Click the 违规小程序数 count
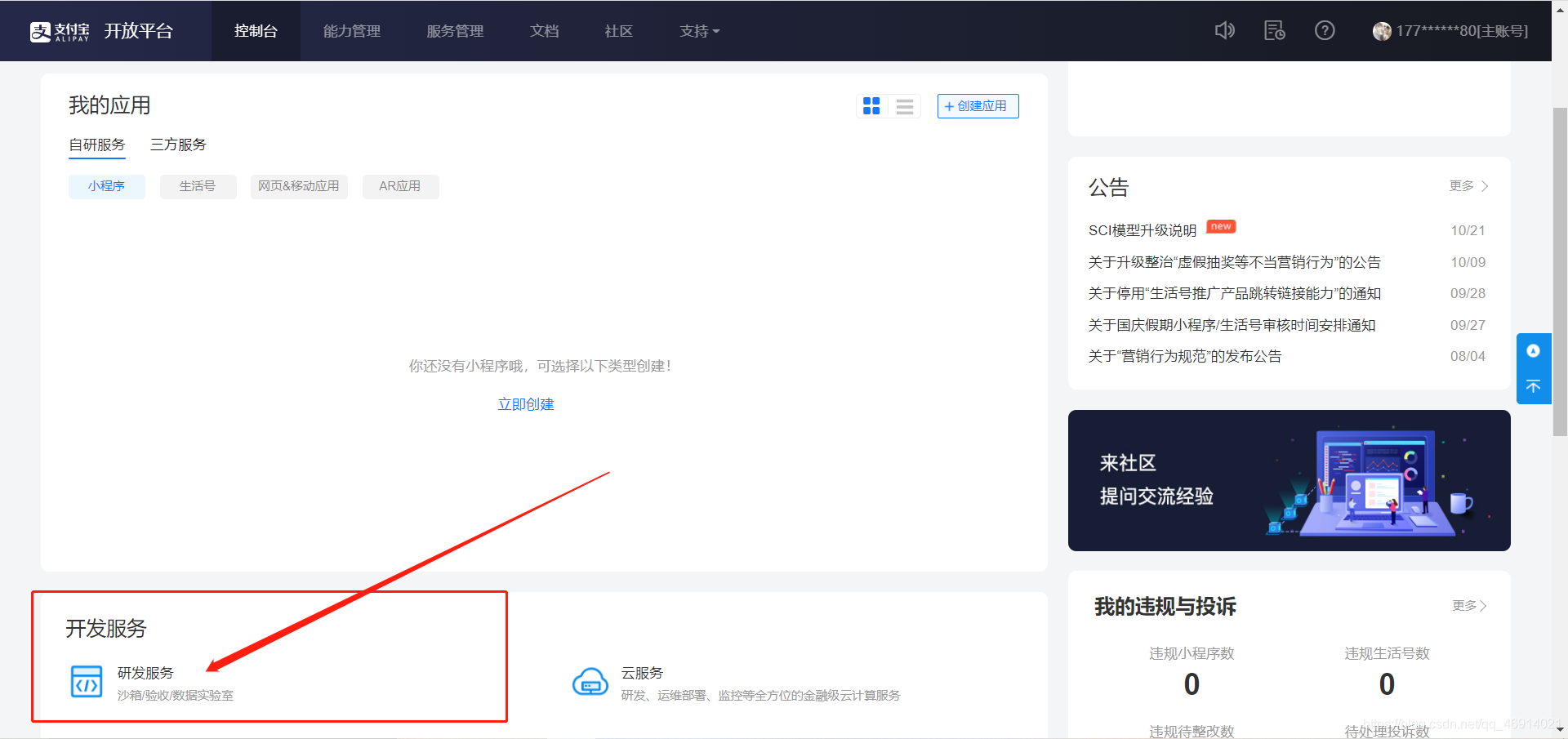This screenshot has height=739, width=1568. [1192, 684]
